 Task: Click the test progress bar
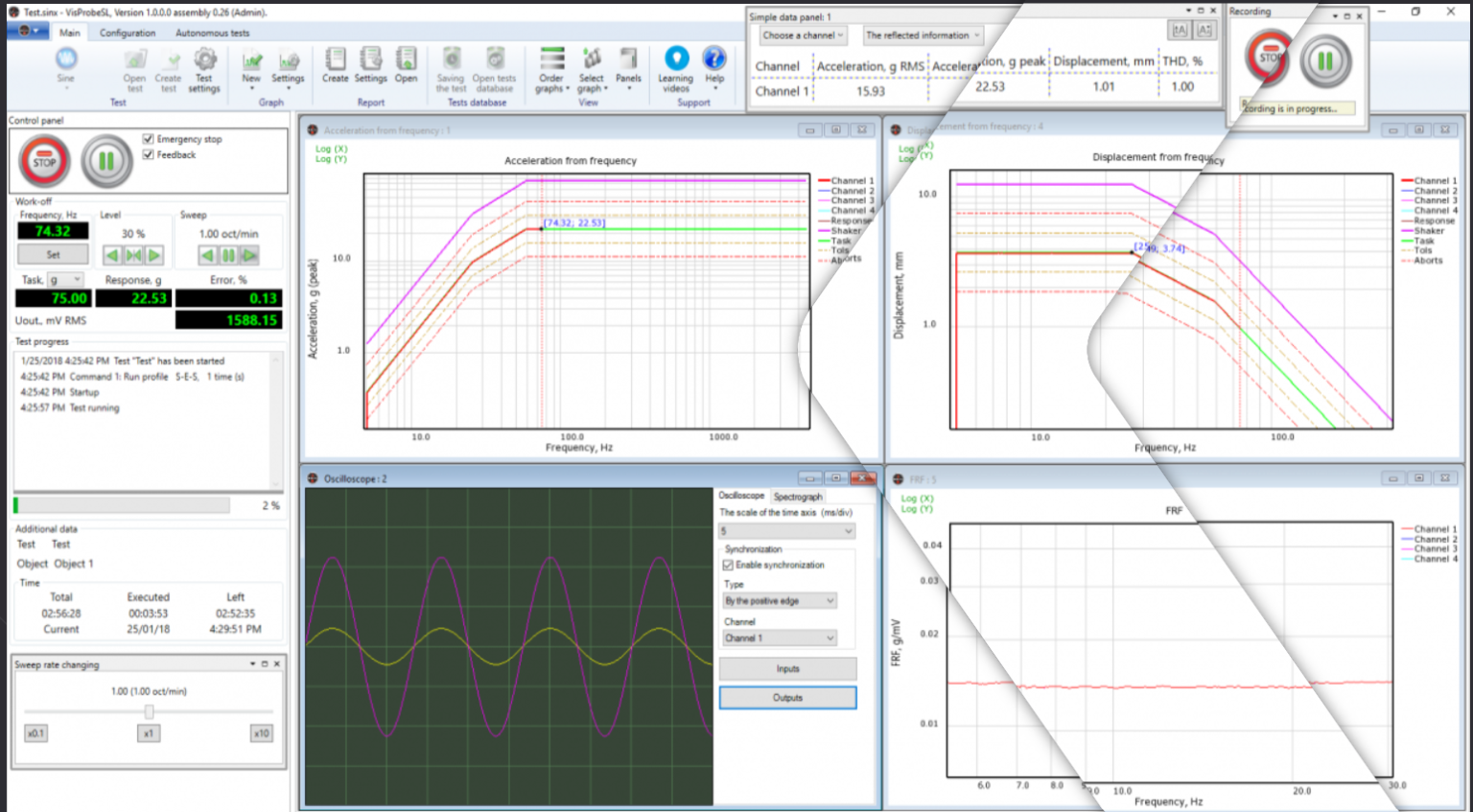tap(122, 505)
